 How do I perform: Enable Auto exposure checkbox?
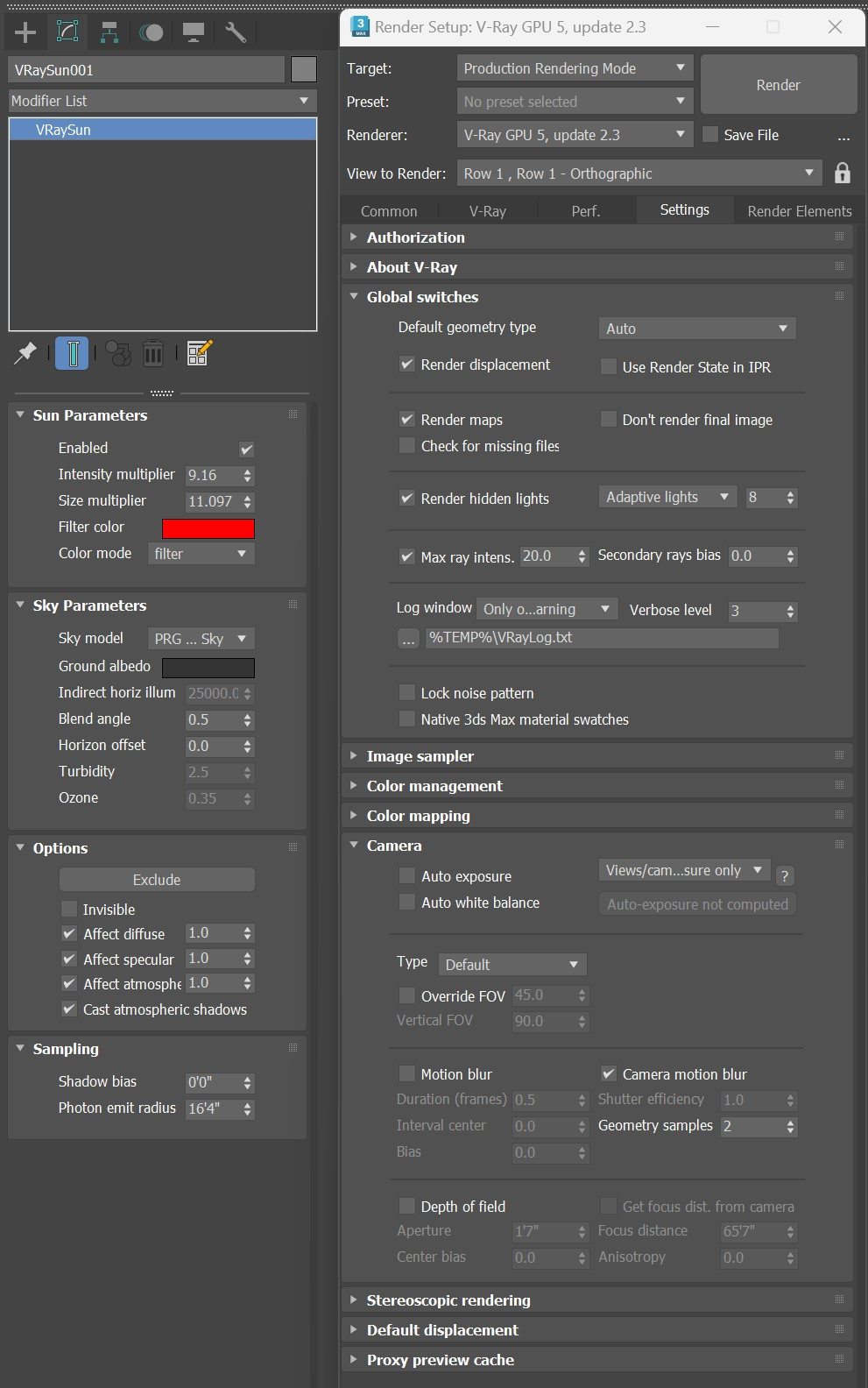407,875
